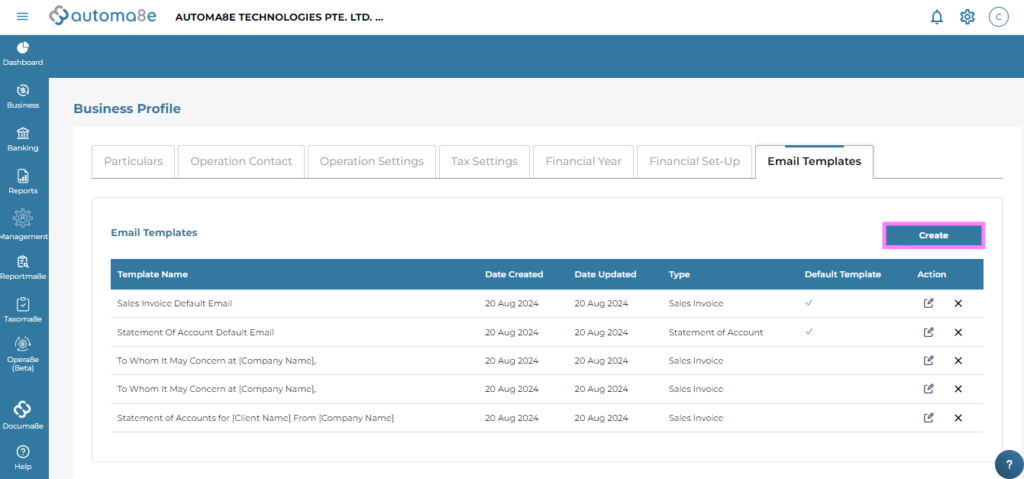Switch to the Operation Settings tab

tap(372, 161)
